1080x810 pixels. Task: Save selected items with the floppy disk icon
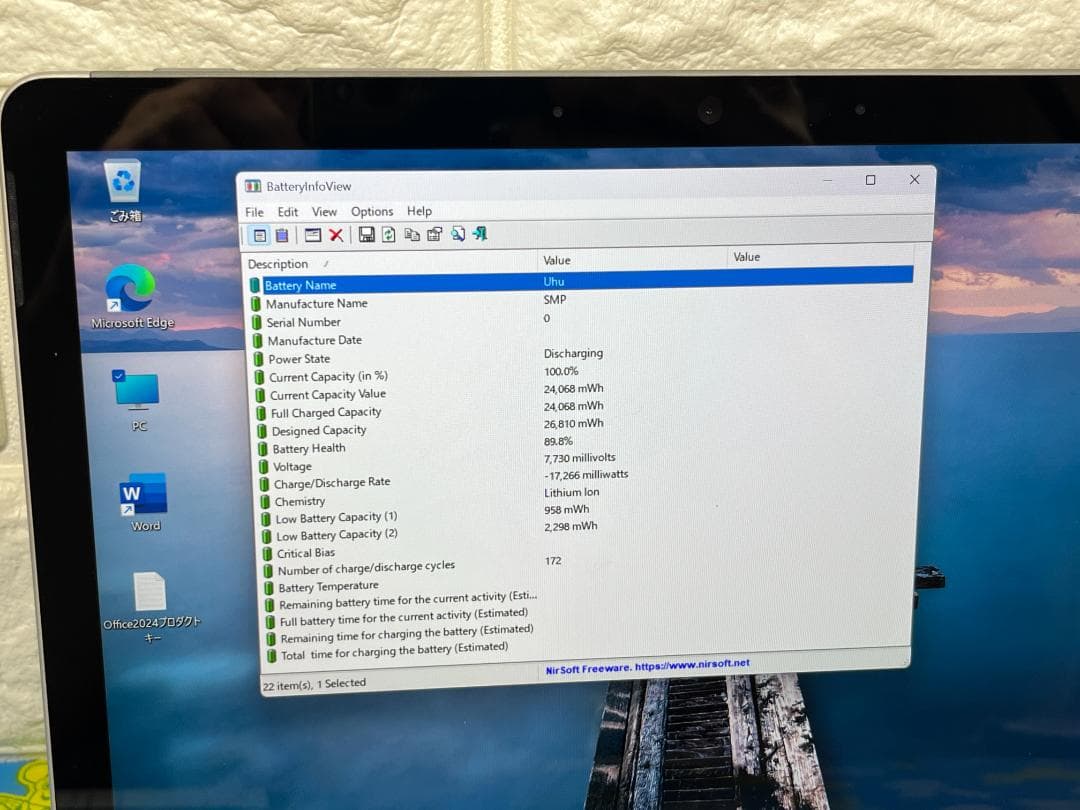pos(366,235)
